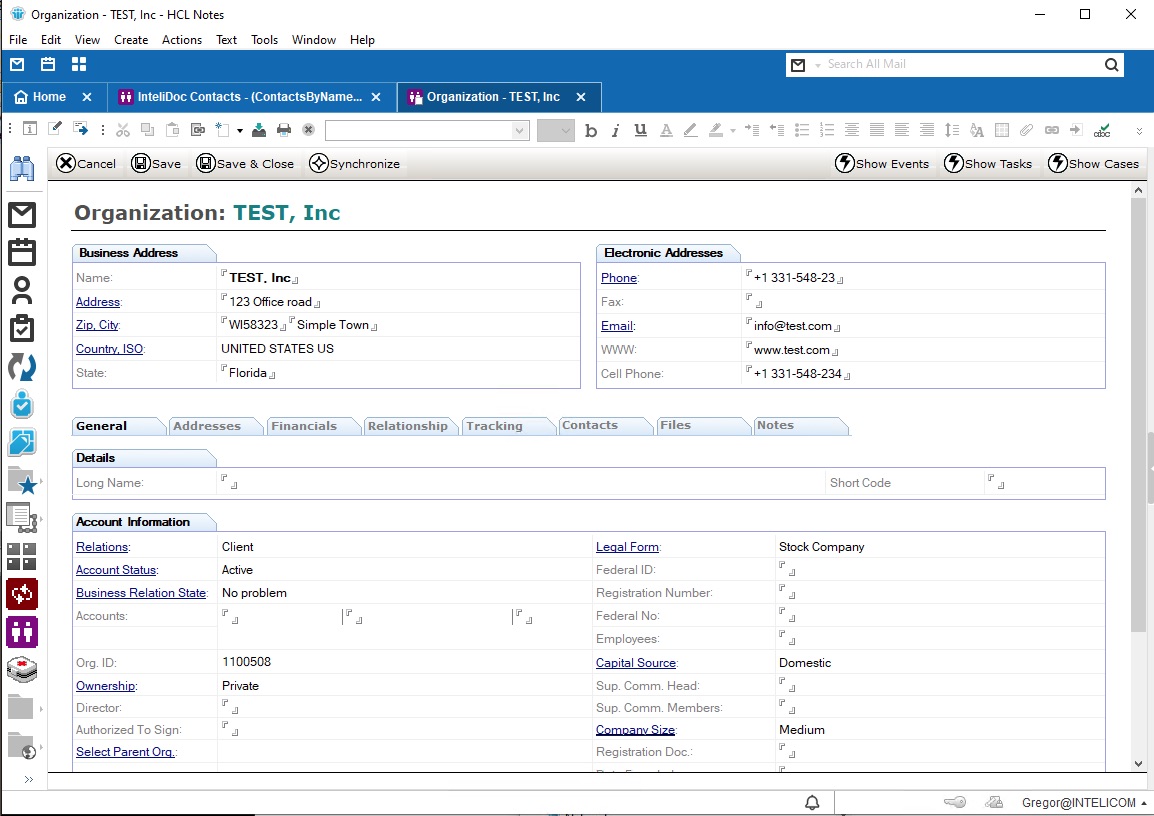Open the font name dropdown
The image size is (1154, 816).
519,131
